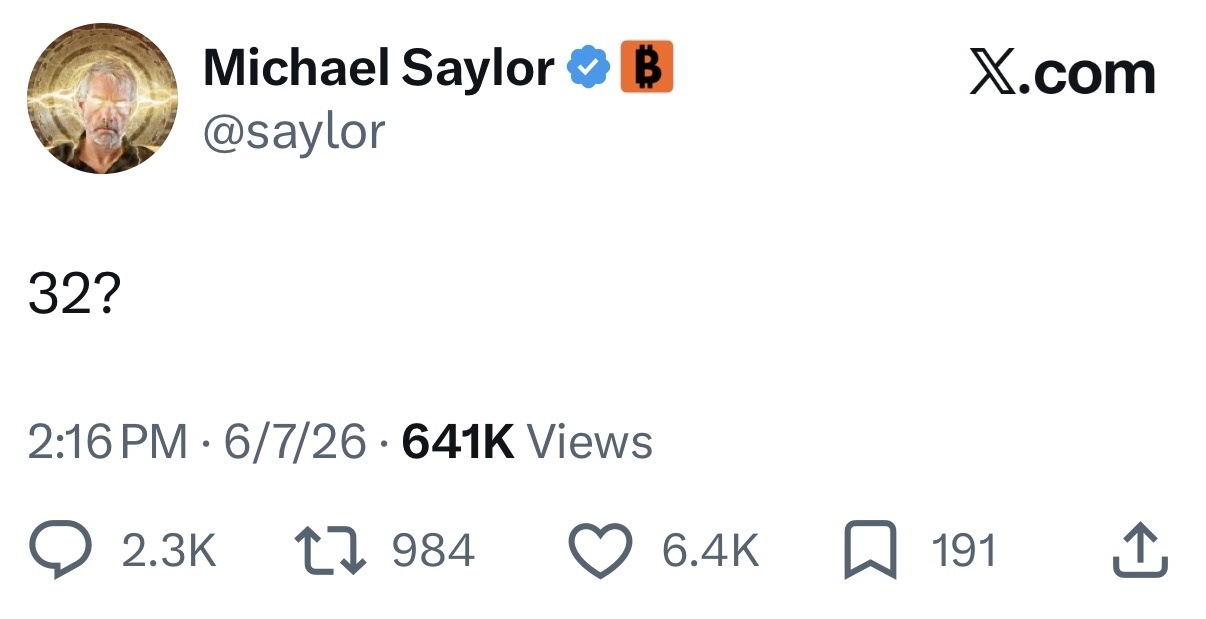The width and height of the screenshot is (1206, 619).
Task: Click the 191 bookmarks count
Action: [964, 551]
